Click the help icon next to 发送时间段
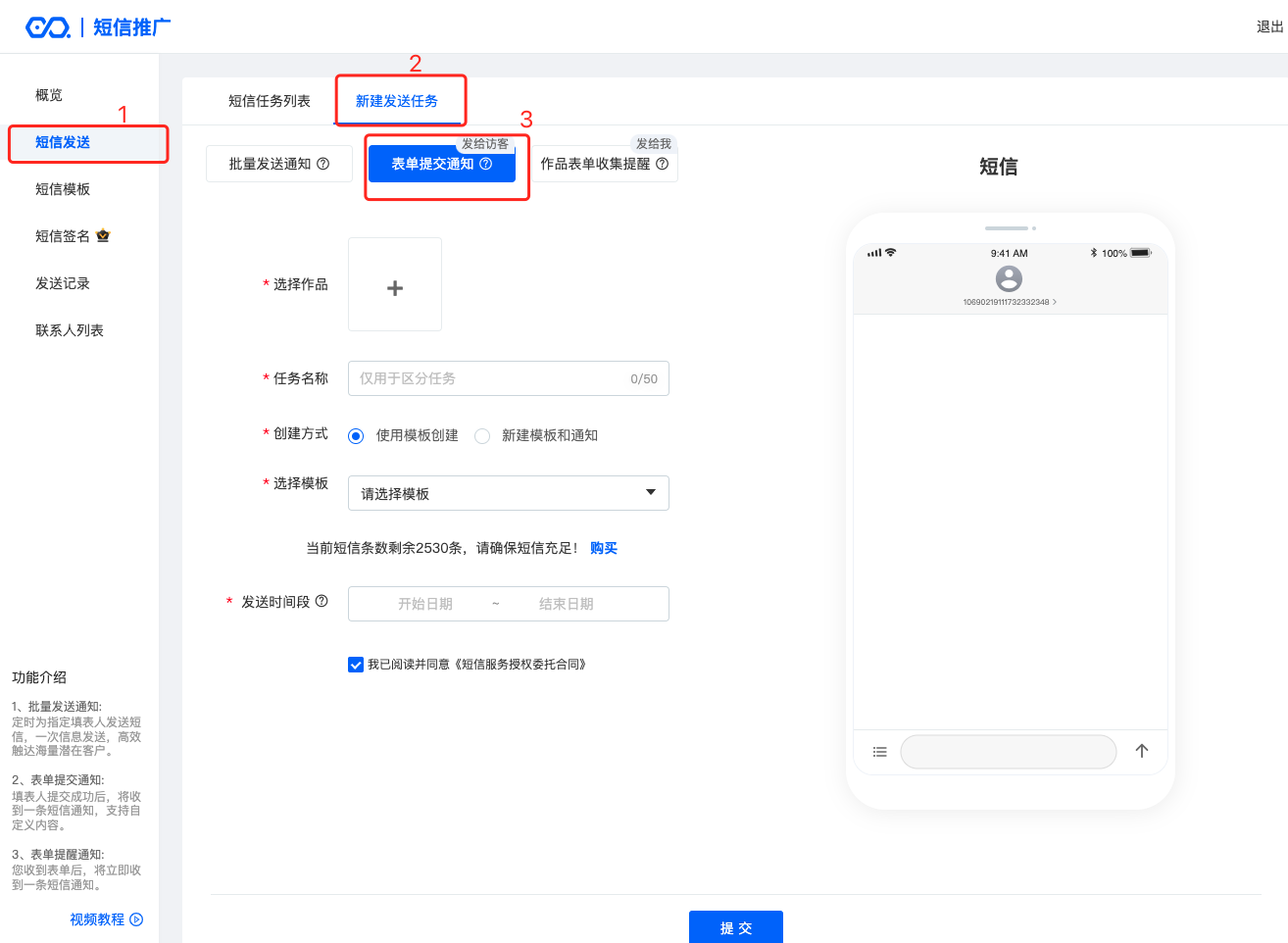The height and width of the screenshot is (943, 1288). point(322,601)
